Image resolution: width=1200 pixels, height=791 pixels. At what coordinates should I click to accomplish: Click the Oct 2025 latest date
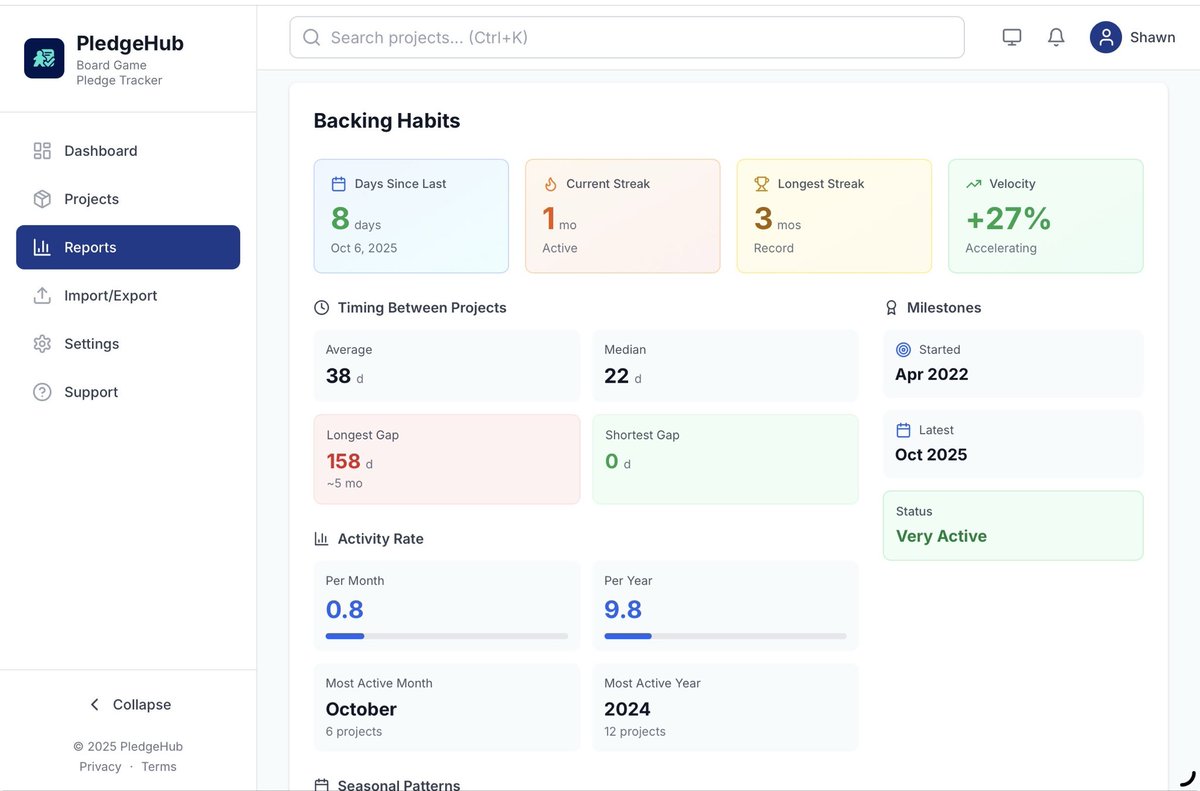931,454
